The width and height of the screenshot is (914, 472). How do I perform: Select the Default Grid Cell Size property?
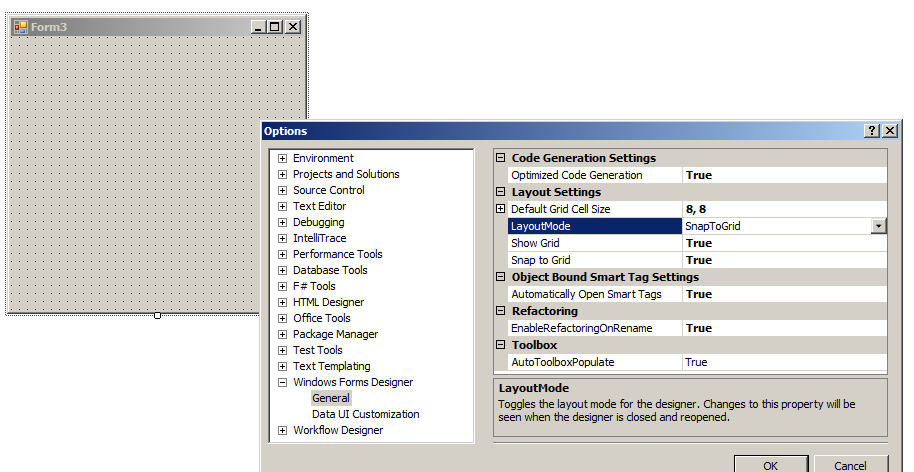595,209
